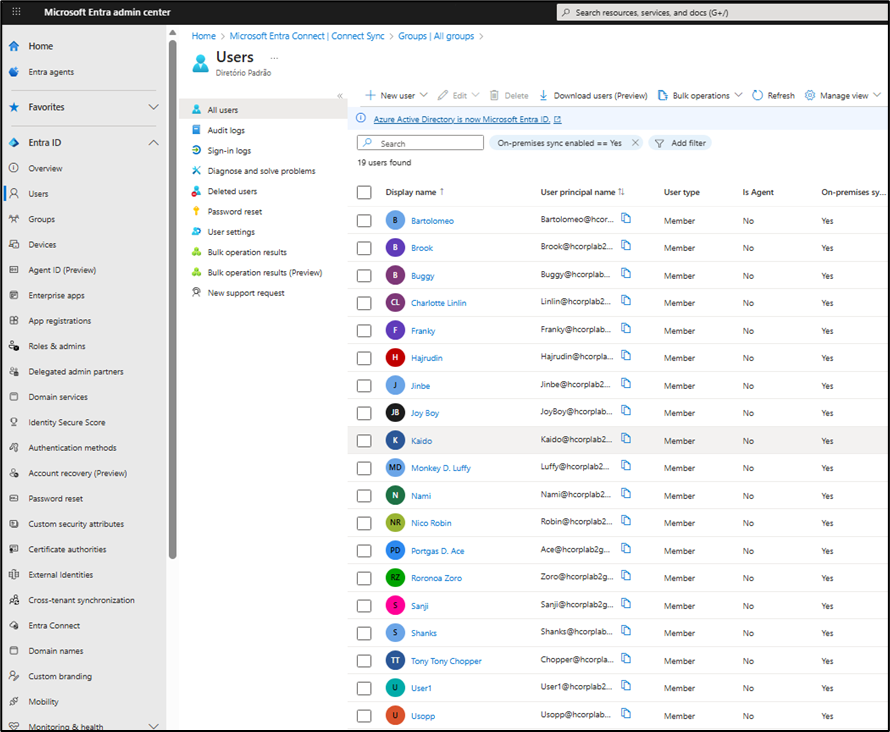The width and height of the screenshot is (890, 732).
Task: Copy Bartolomeo's user principal name
Action: pyautogui.click(x=626, y=219)
